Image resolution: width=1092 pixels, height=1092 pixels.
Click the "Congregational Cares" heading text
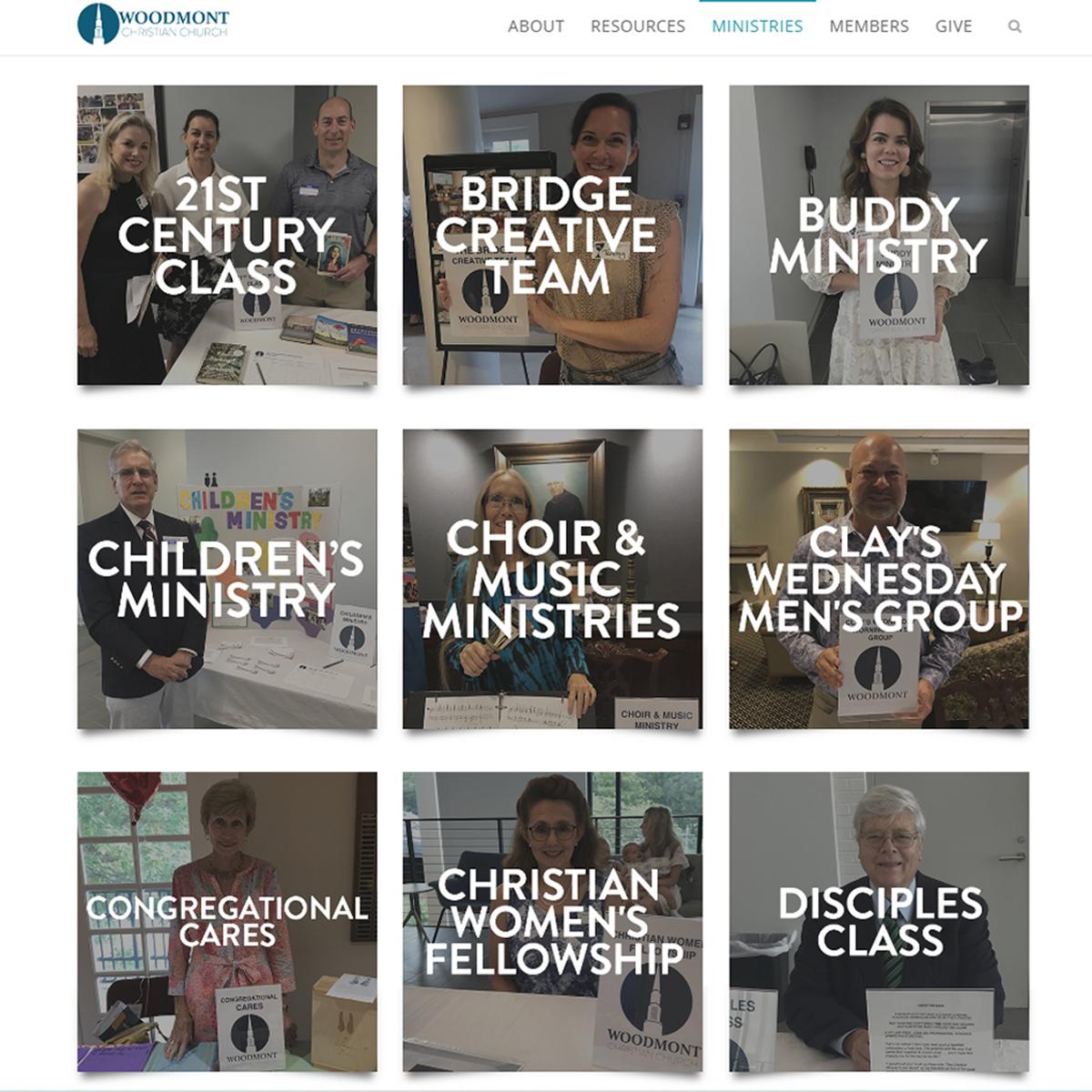point(227,921)
